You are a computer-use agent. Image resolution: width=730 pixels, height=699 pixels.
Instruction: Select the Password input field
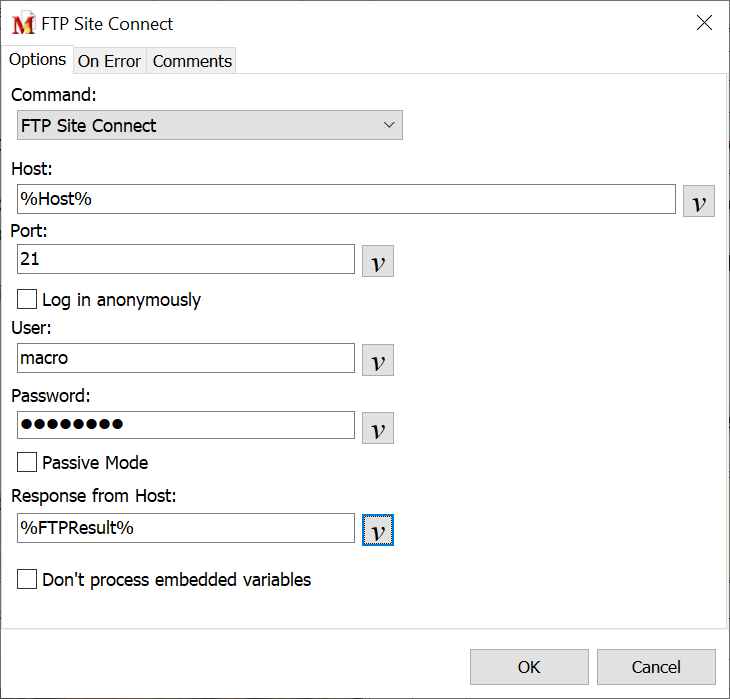pos(186,425)
